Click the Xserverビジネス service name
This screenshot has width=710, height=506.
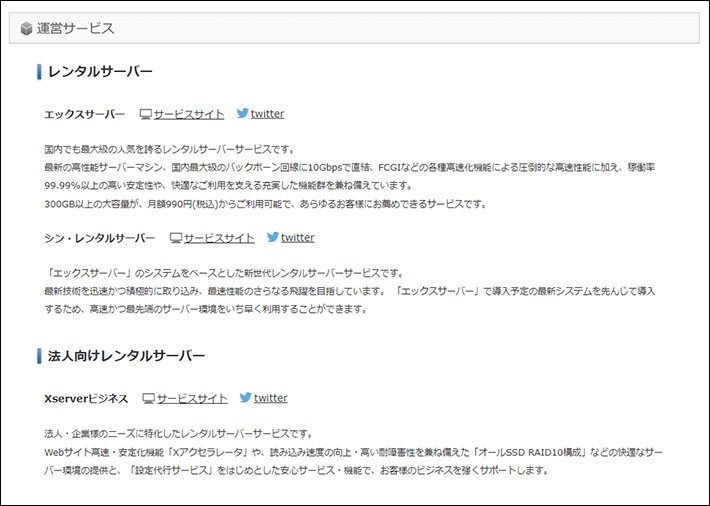[x=86, y=399]
